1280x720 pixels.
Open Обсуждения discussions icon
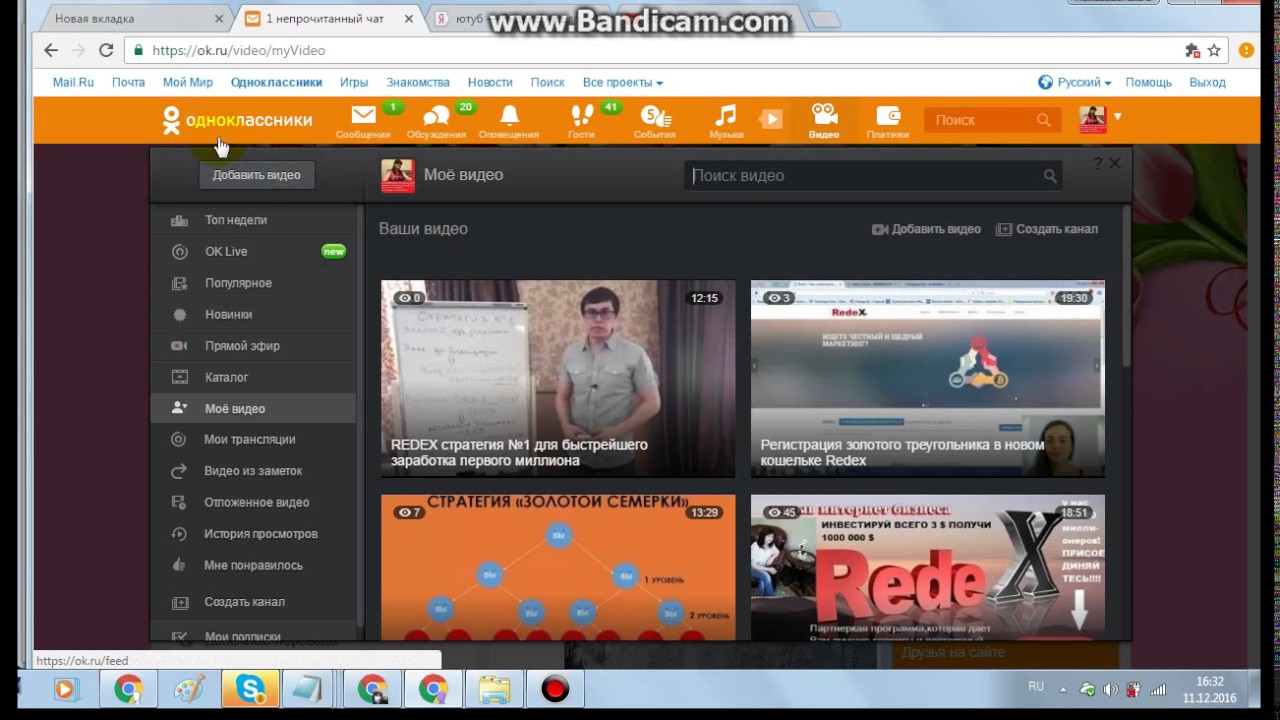point(436,120)
